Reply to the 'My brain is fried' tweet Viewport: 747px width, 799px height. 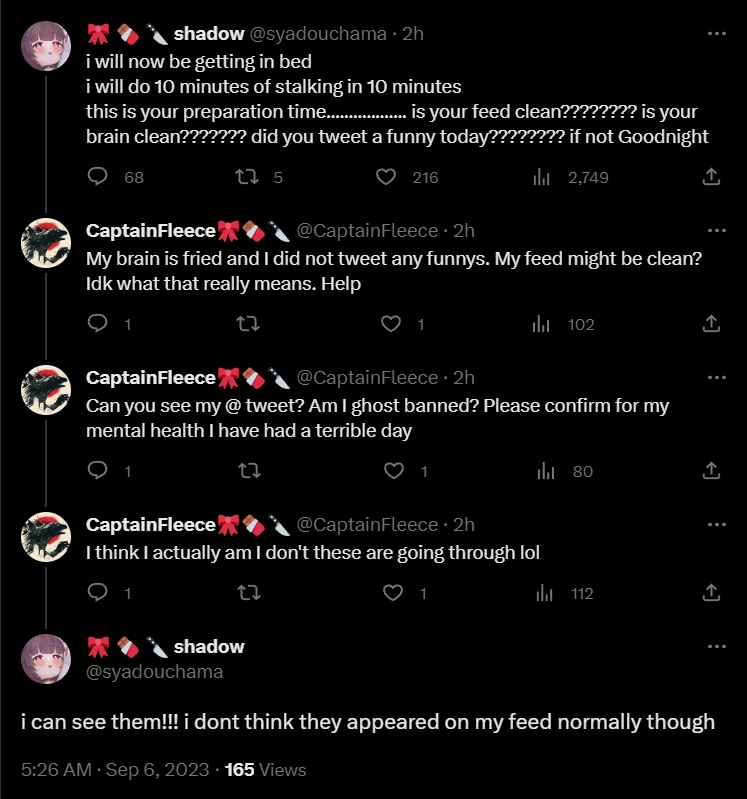[98, 324]
